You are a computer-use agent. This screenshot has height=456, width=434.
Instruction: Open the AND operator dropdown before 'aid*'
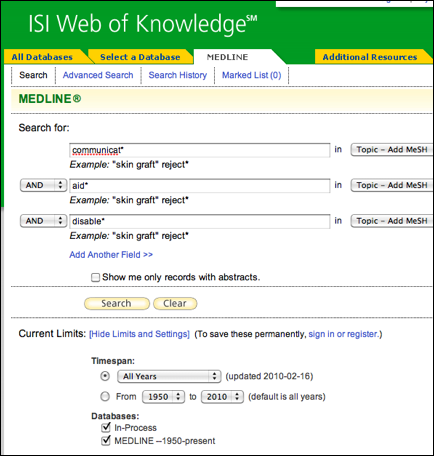point(43,185)
